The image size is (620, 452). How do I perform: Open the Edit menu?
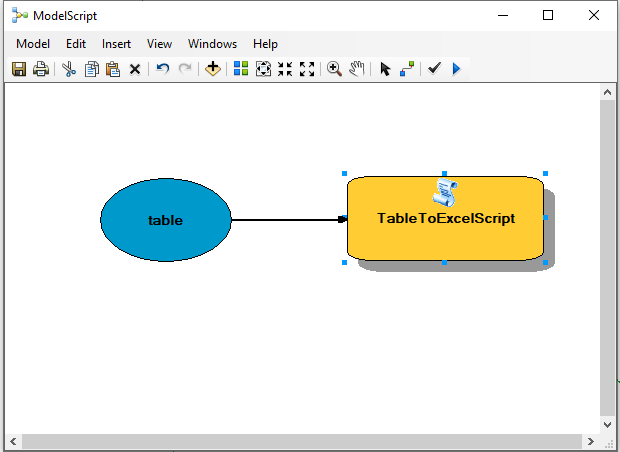click(x=76, y=44)
